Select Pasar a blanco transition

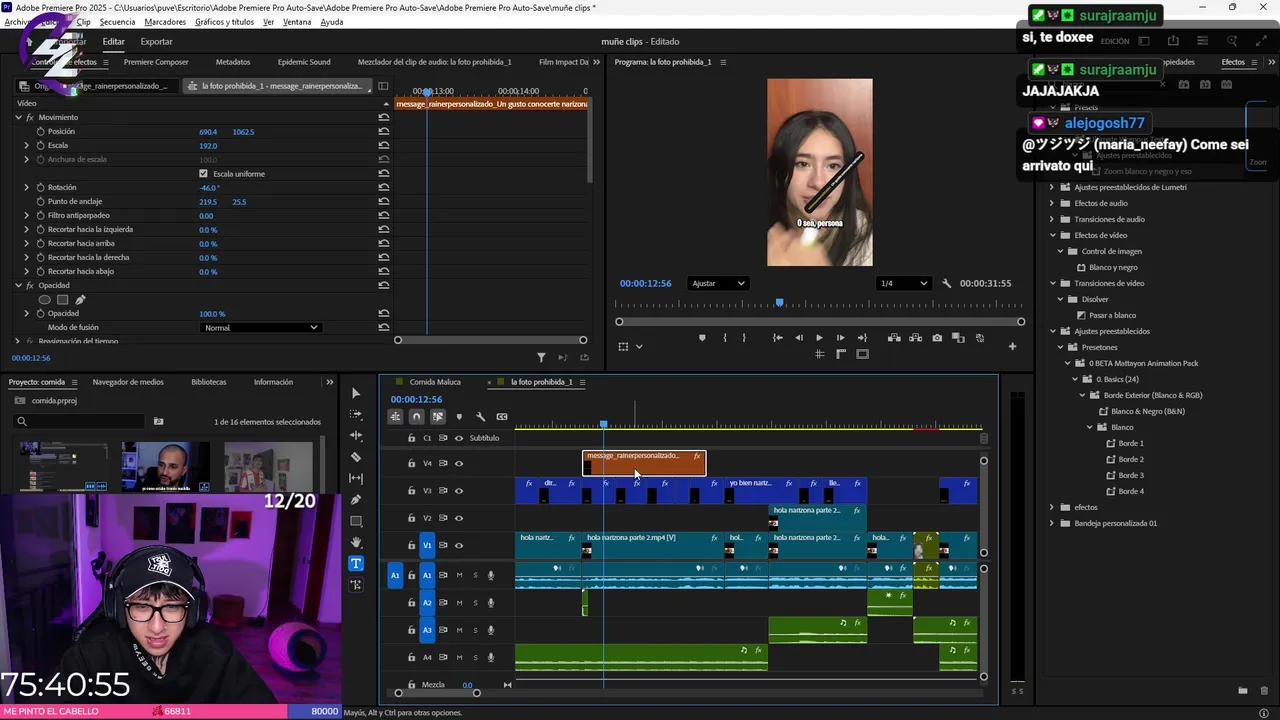pos(1111,315)
